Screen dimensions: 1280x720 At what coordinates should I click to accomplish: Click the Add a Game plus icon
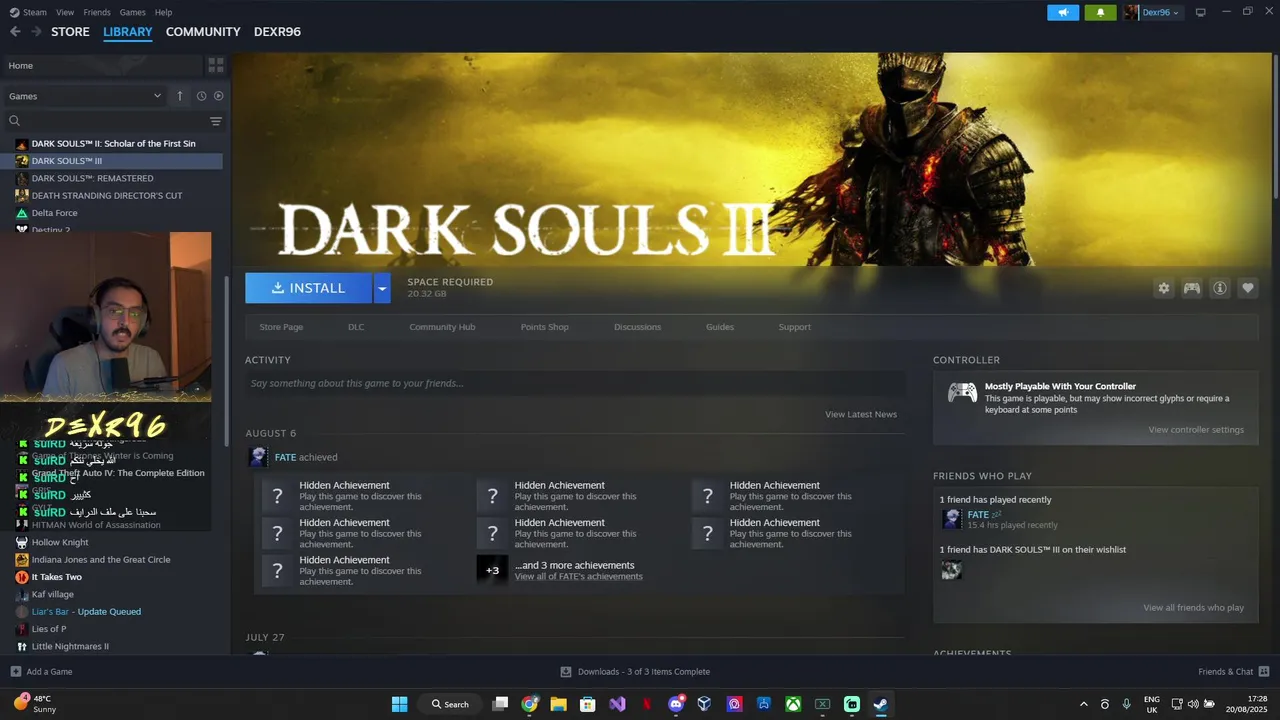15,672
